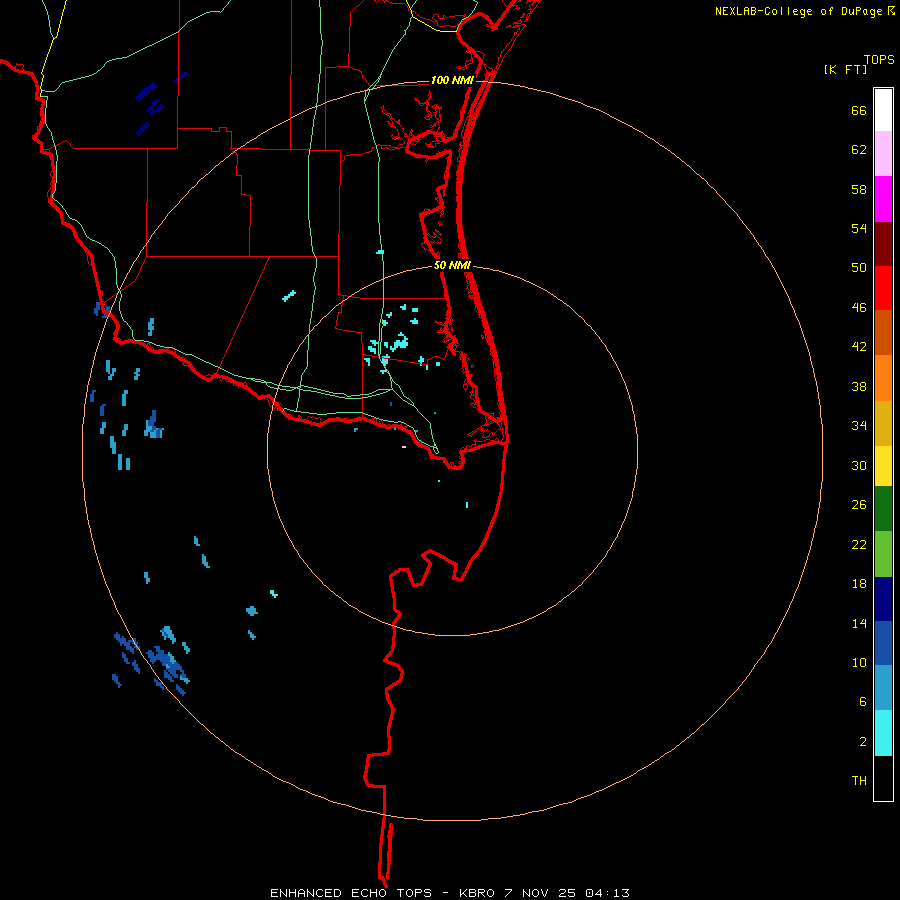Click the "50" legend value
900x900 pixels.
point(859,268)
